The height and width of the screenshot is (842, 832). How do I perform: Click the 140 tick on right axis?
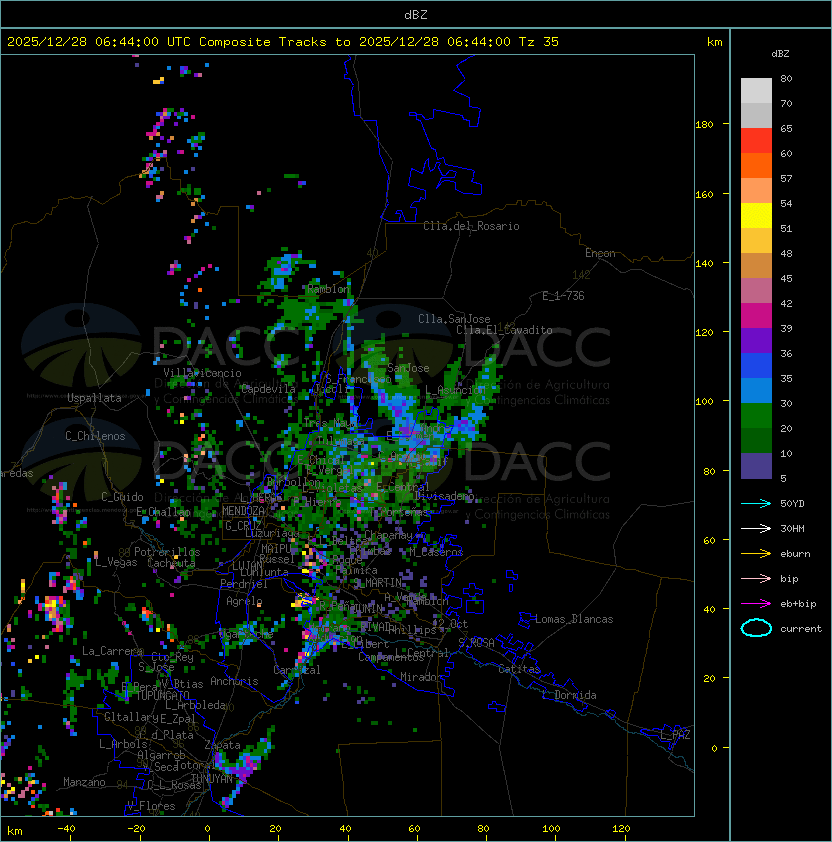point(704,263)
